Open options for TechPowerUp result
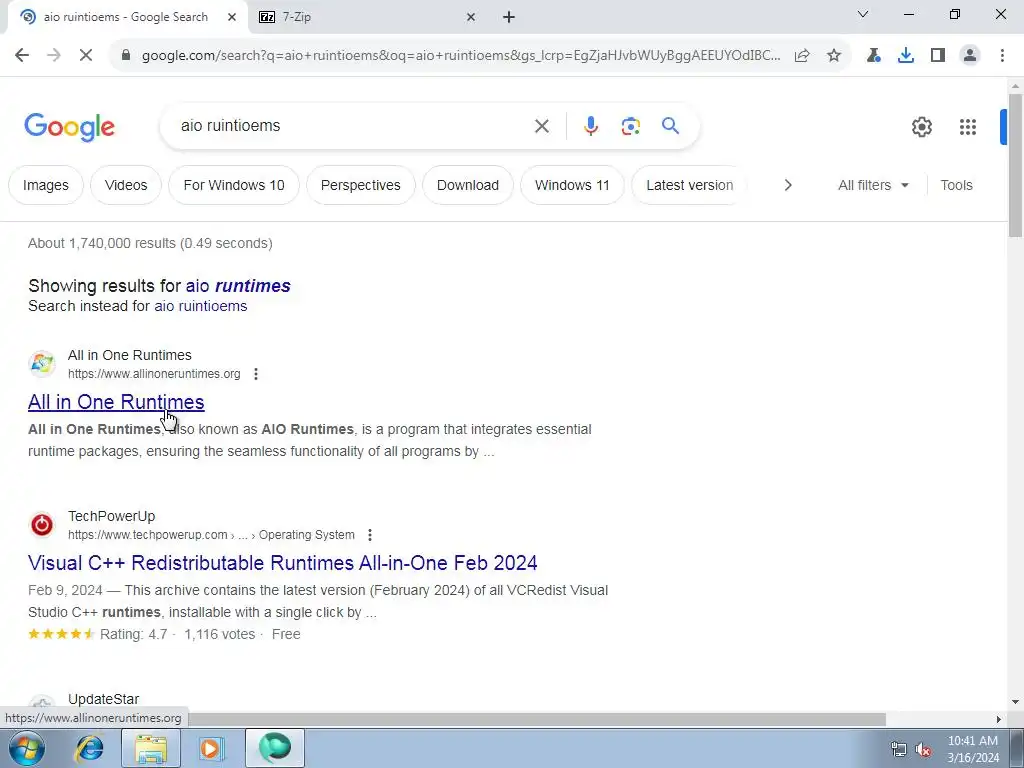 pyautogui.click(x=370, y=535)
